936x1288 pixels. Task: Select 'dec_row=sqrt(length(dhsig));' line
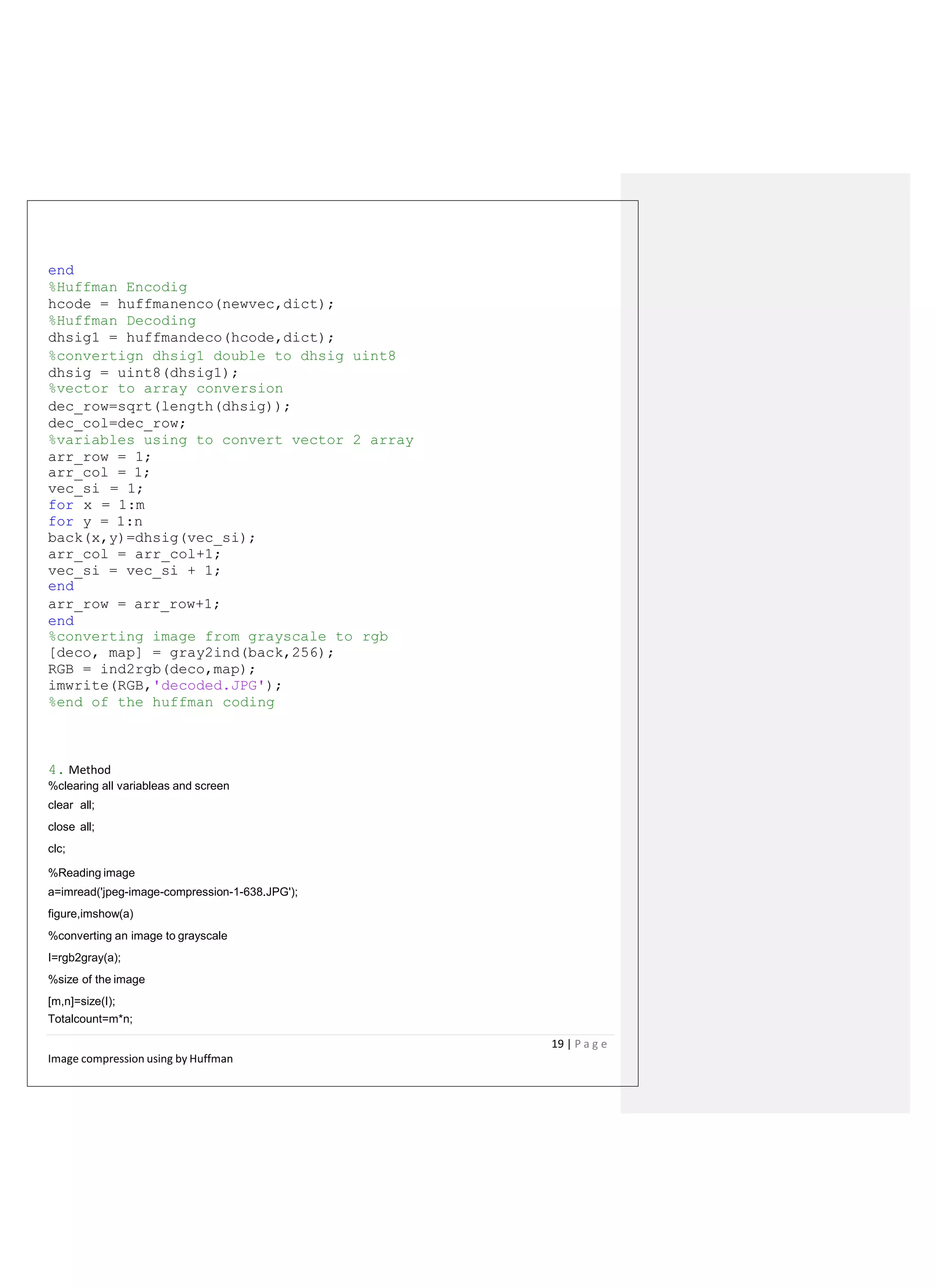click(x=169, y=407)
